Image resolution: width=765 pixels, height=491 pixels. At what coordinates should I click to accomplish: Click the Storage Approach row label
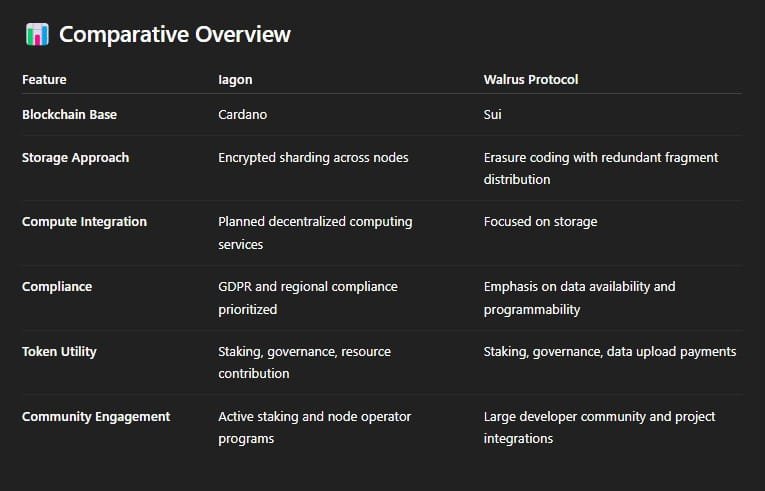(x=75, y=158)
